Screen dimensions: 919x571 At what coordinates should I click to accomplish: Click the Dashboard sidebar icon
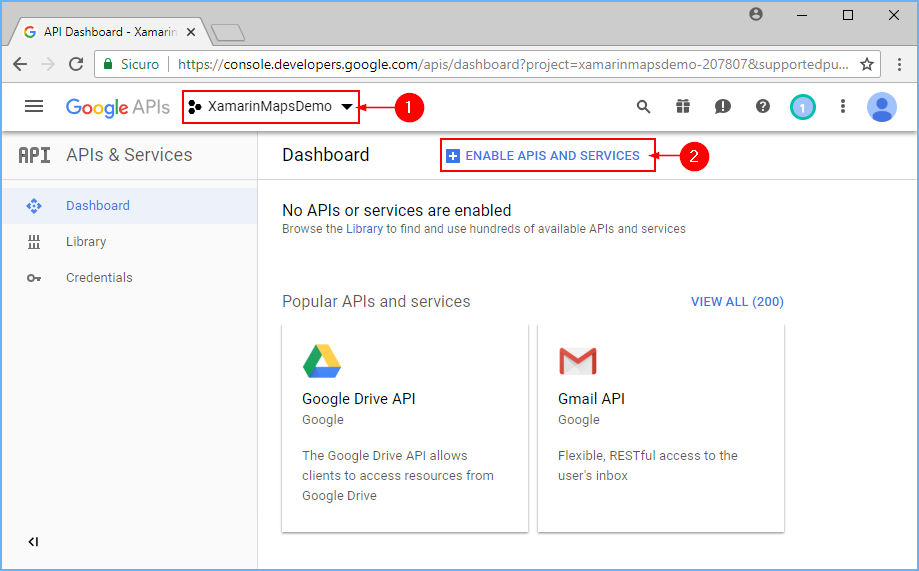34,206
